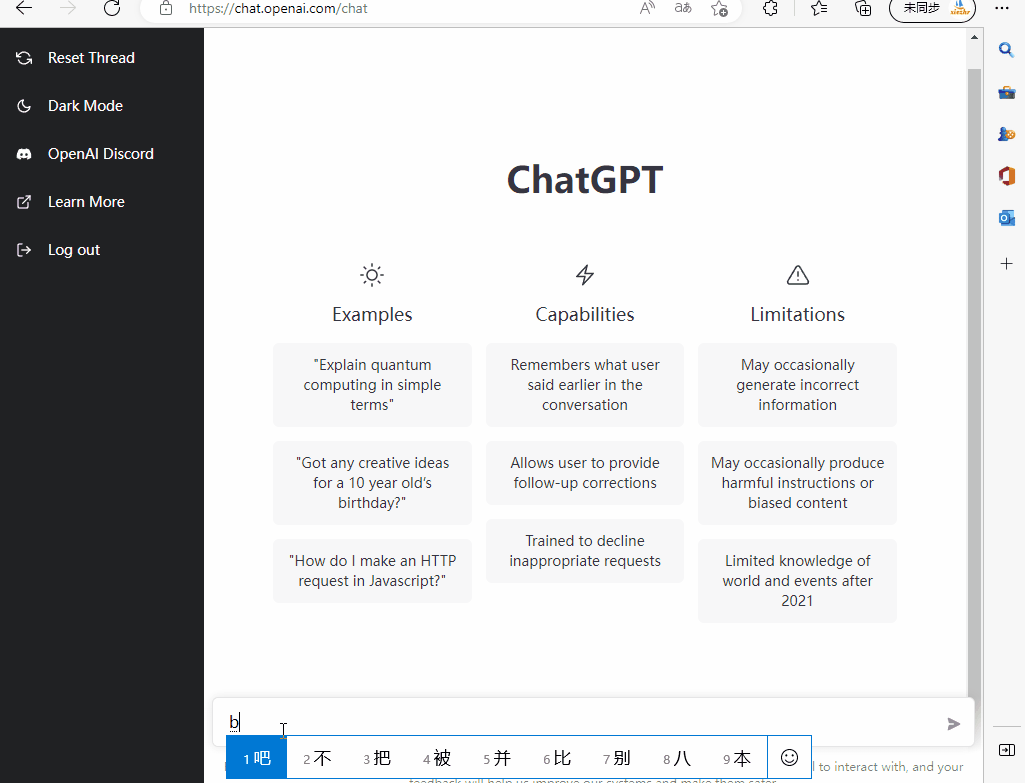Image resolution: width=1025 pixels, height=783 pixels.
Task: Click the scrollbar up arrow
Action: pos(974,37)
